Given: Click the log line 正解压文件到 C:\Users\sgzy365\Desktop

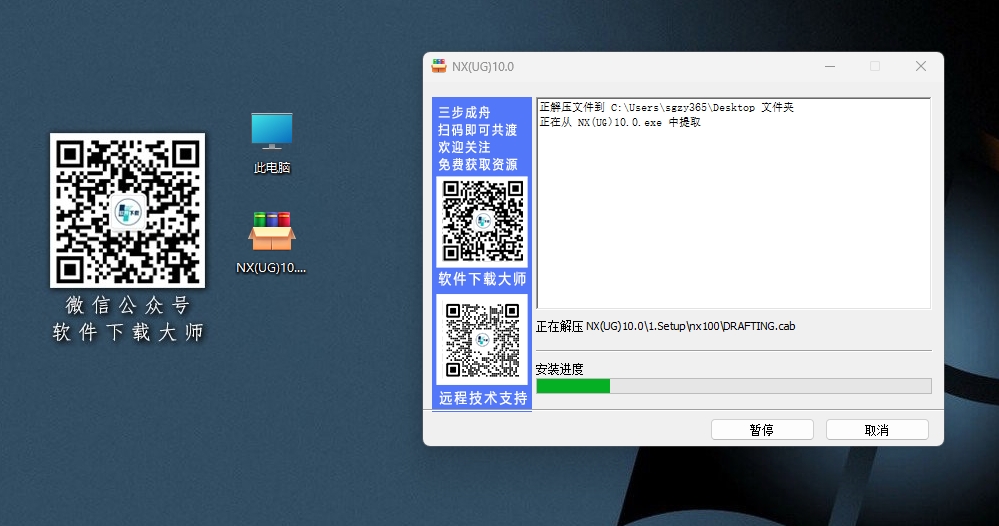Looking at the screenshot, I should pyautogui.click(x=666, y=108).
